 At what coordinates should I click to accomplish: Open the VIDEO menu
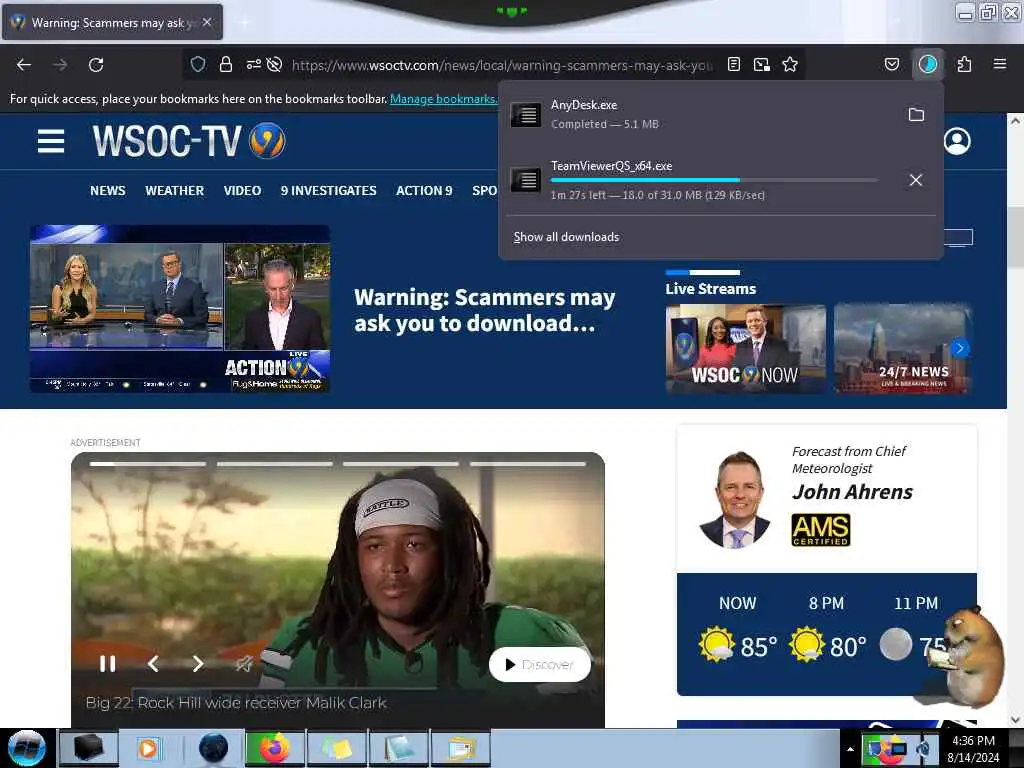coord(242,191)
